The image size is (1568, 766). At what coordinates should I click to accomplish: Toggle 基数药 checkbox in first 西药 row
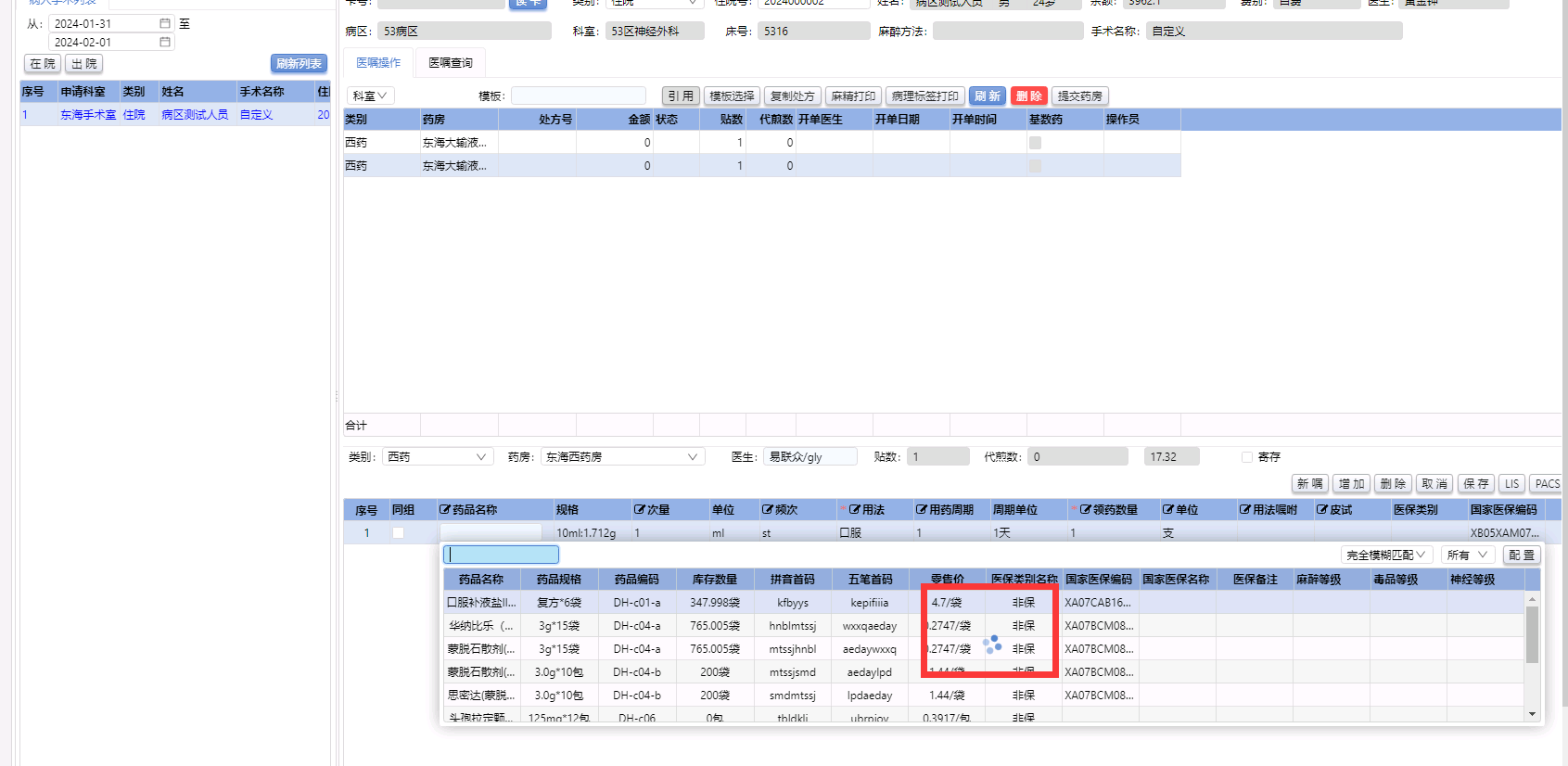click(x=1035, y=143)
